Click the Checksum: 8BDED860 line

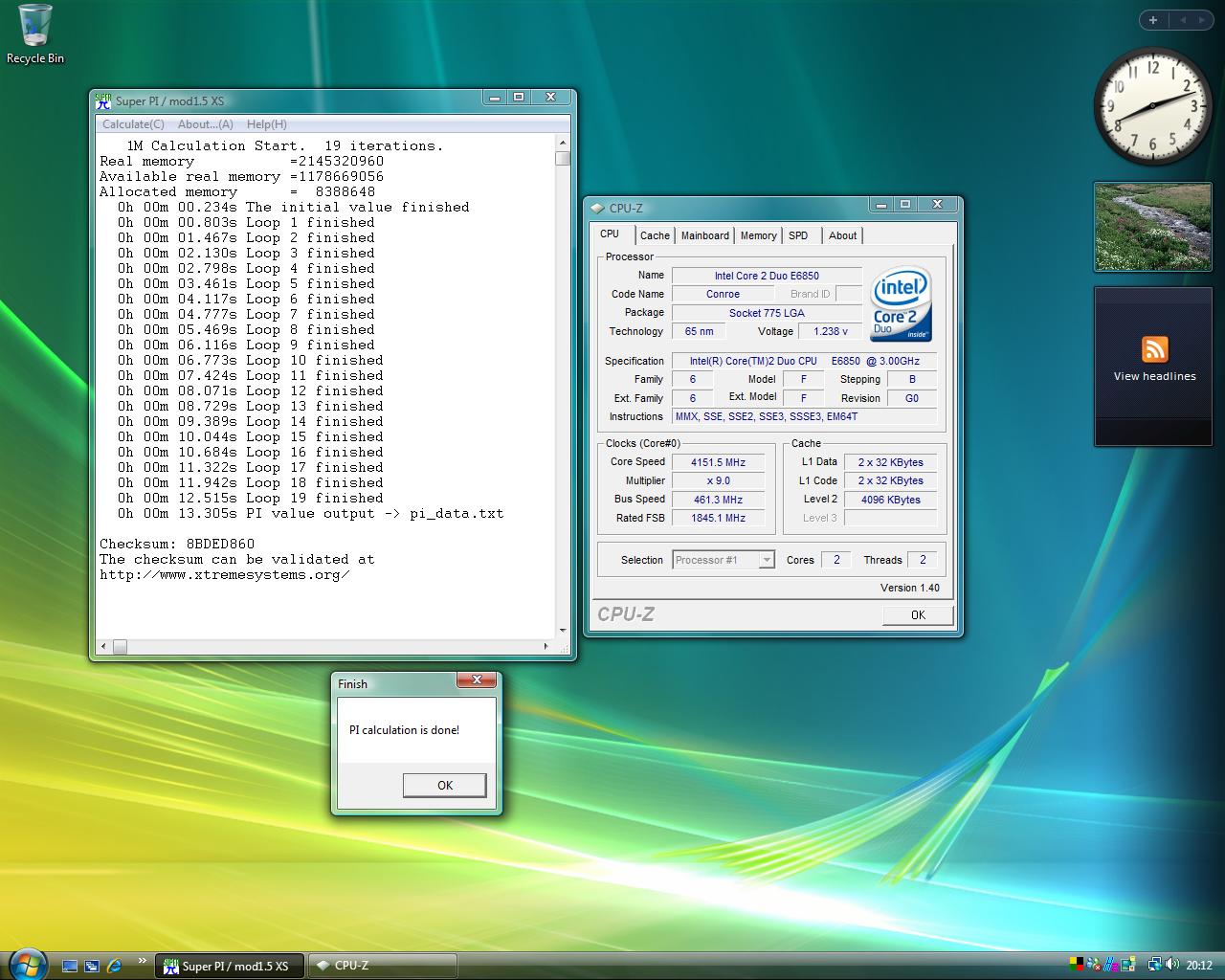pos(177,544)
